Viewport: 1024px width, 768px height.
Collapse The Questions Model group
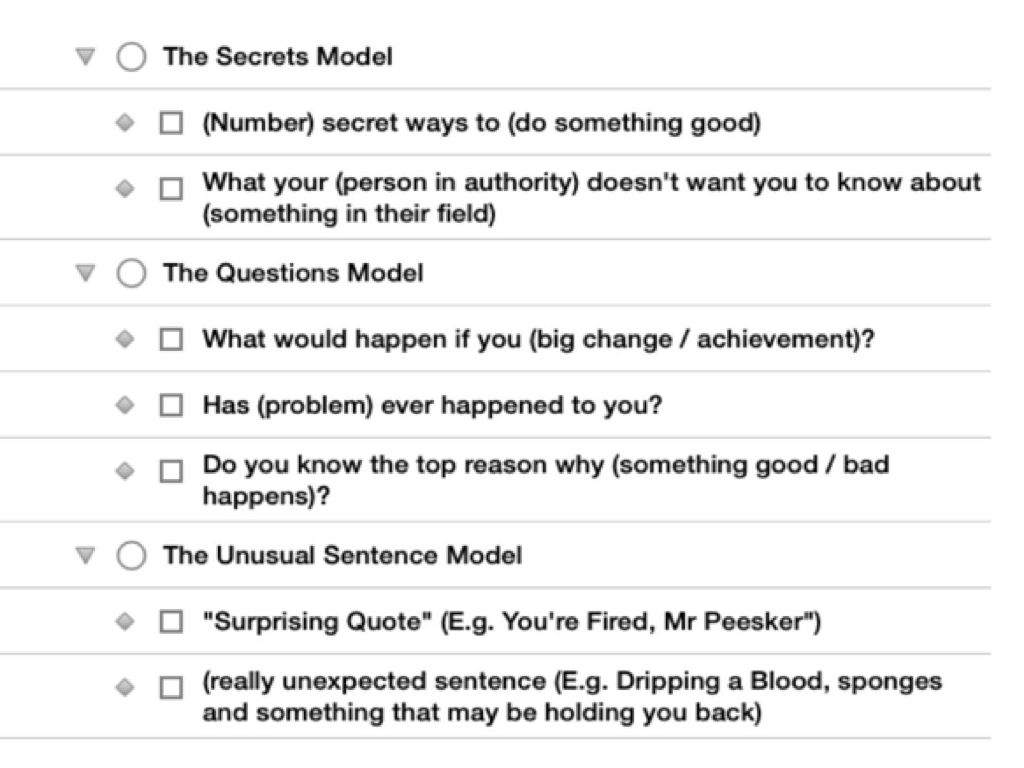pos(86,272)
